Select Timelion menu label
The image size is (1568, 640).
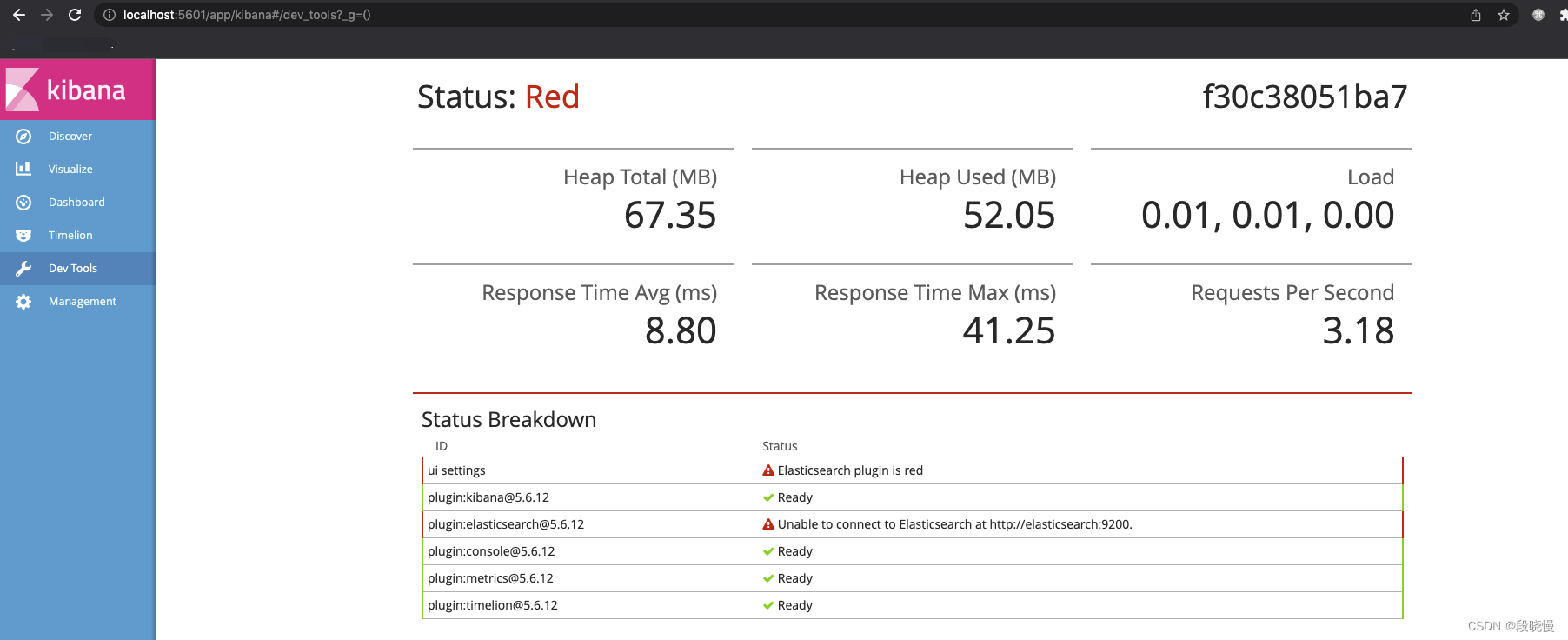(70, 236)
